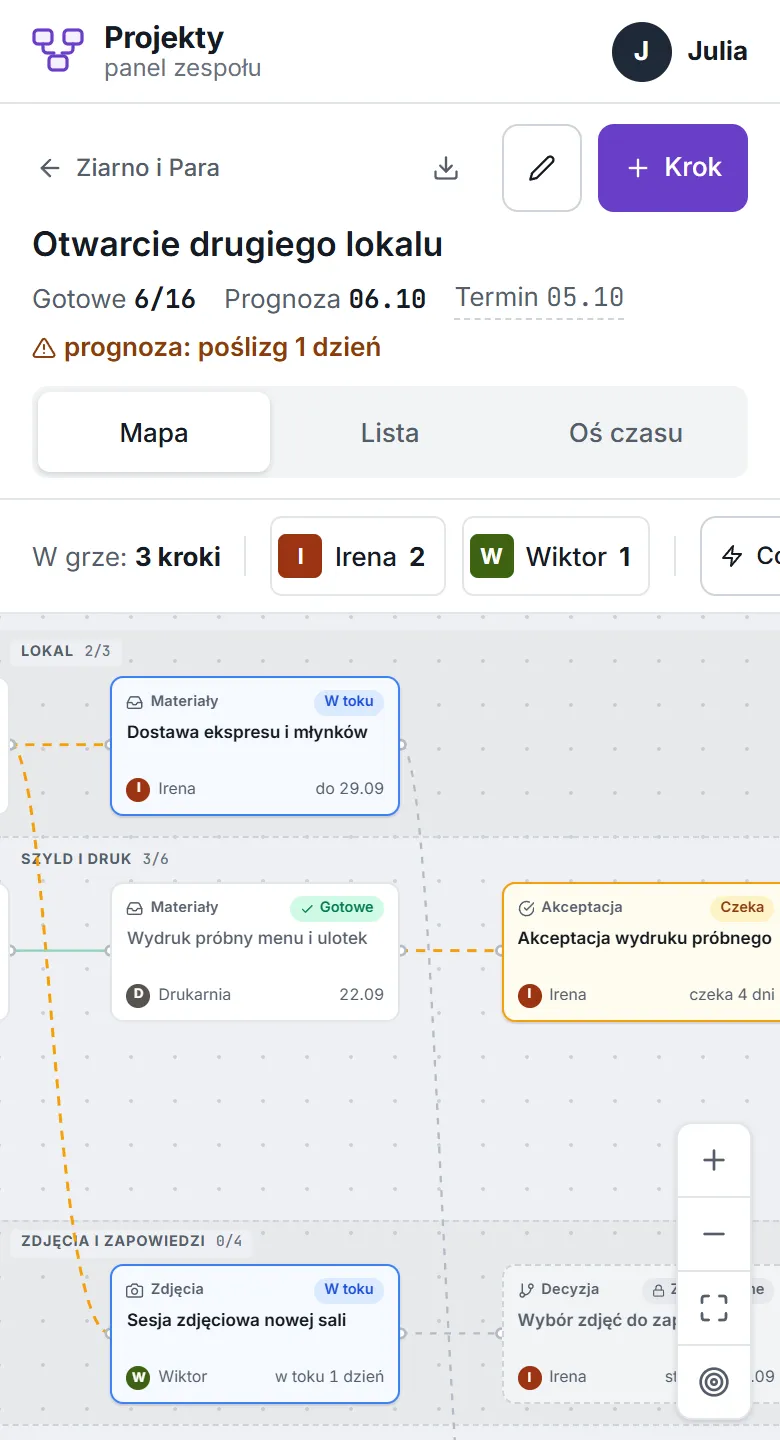
Task: Click the w toku 1 dzień text
Action: click(329, 1376)
